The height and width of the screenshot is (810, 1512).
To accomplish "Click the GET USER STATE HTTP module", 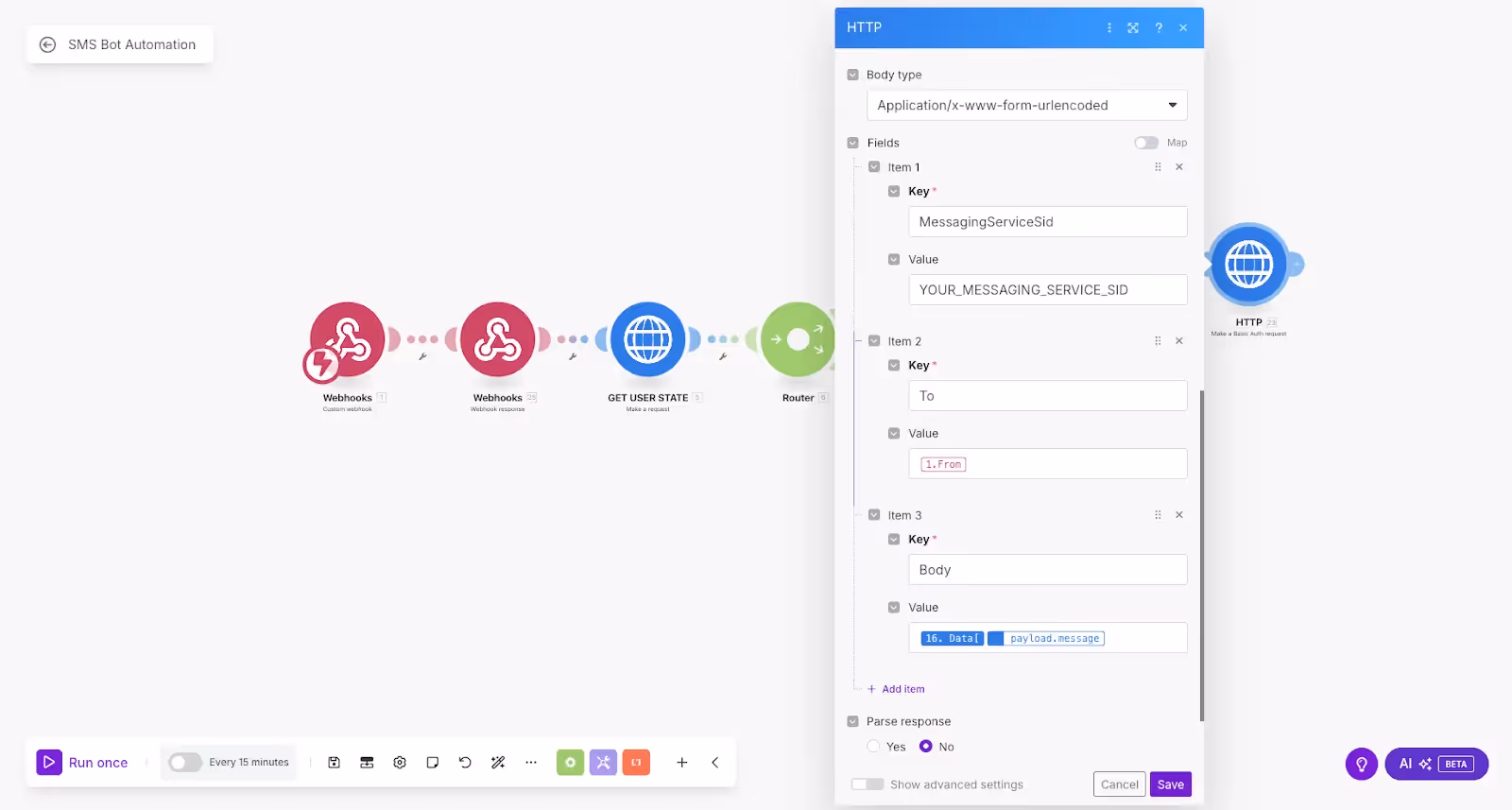I will click(648, 340).
